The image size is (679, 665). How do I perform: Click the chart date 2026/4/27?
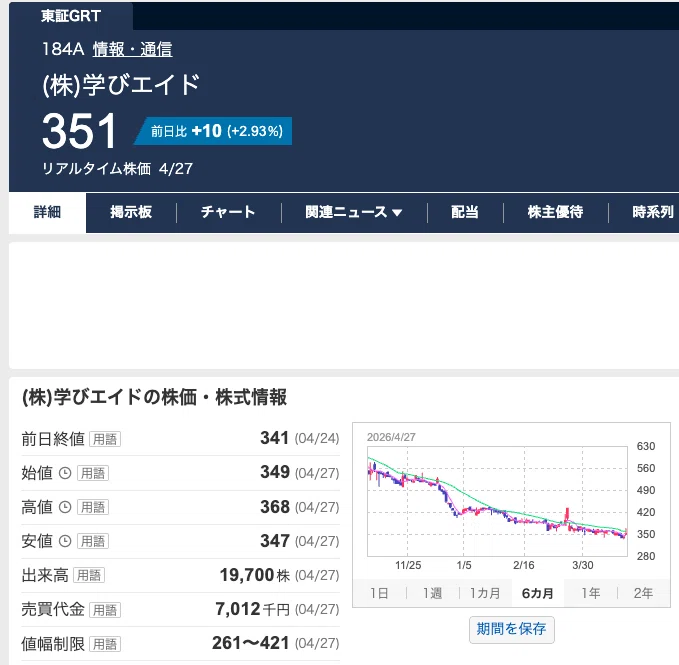[x=391, y=437]
